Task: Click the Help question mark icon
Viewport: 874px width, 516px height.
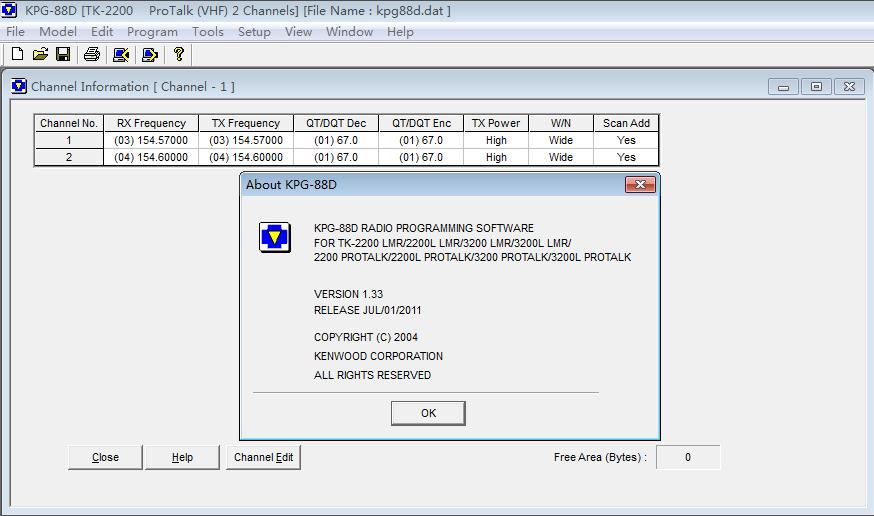Action: coord(178,54)
